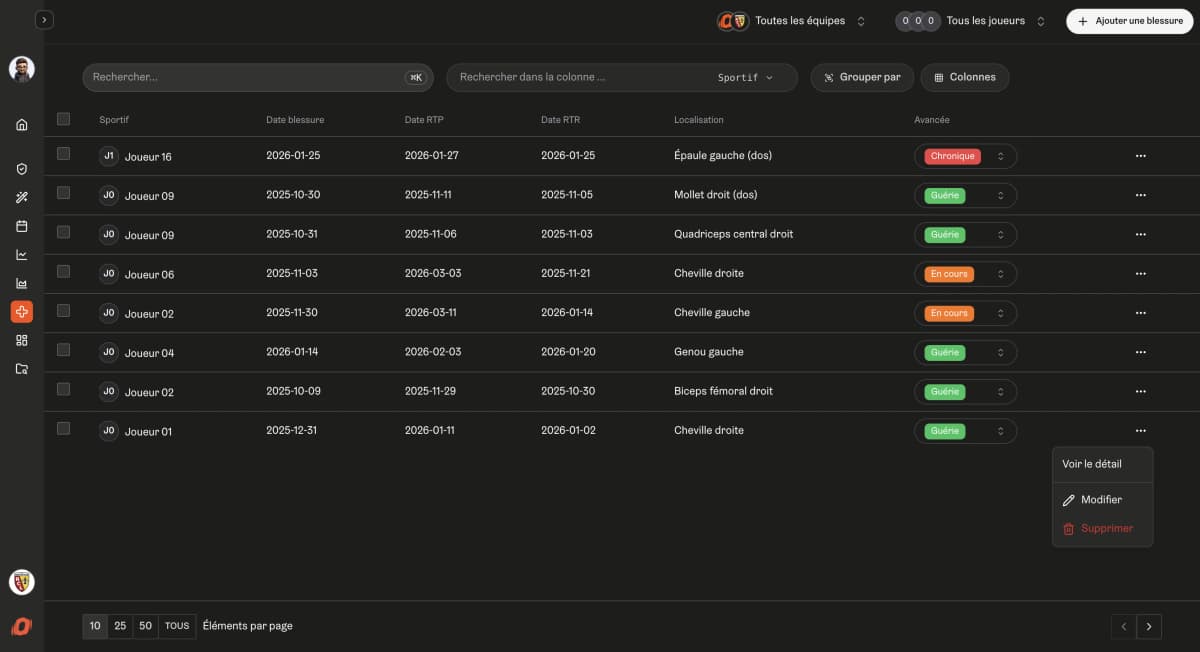This screenshot has width=1200, height=652.
Task: Expand the sidebar with top chevron
Action: 44,20
